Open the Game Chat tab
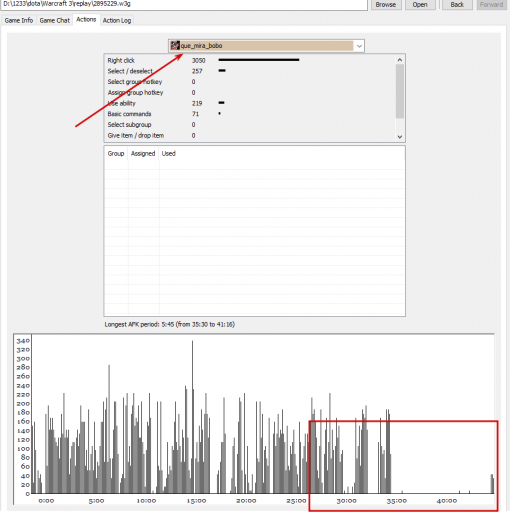 click(55, 20)
